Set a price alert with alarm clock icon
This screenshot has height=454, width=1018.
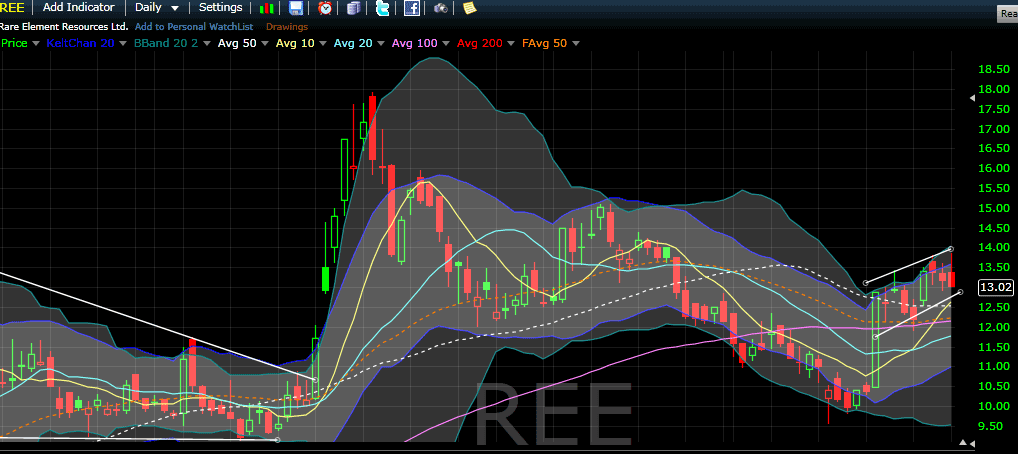coord(325,8)
